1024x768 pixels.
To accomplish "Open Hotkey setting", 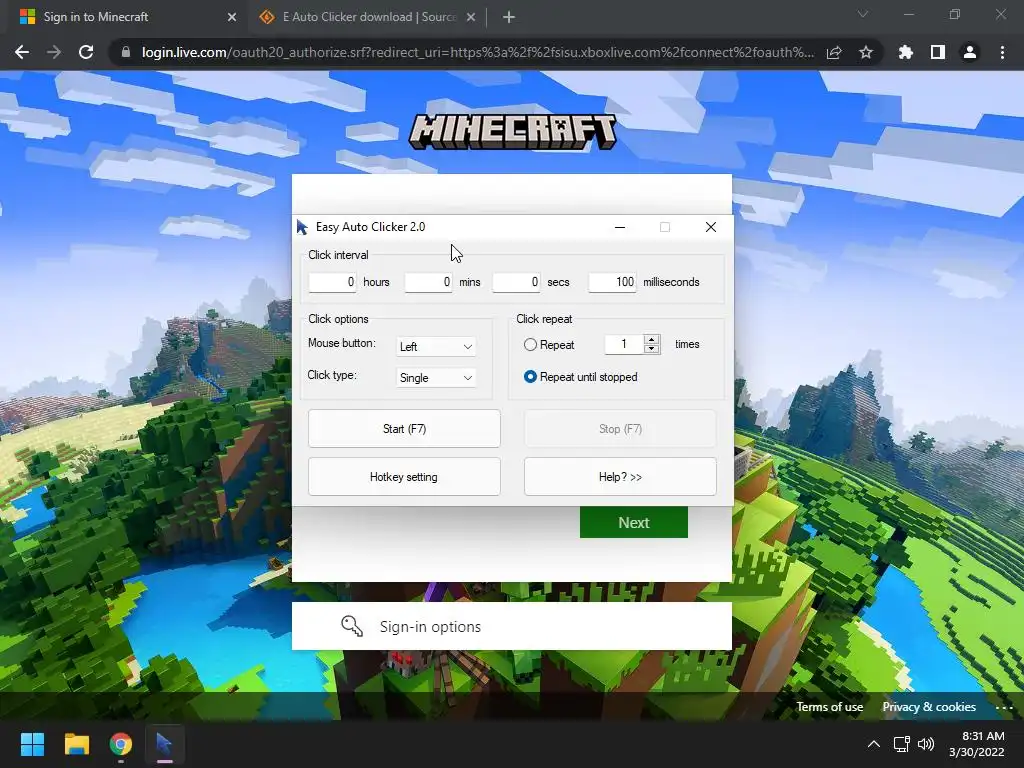I will tap(404, 477).
